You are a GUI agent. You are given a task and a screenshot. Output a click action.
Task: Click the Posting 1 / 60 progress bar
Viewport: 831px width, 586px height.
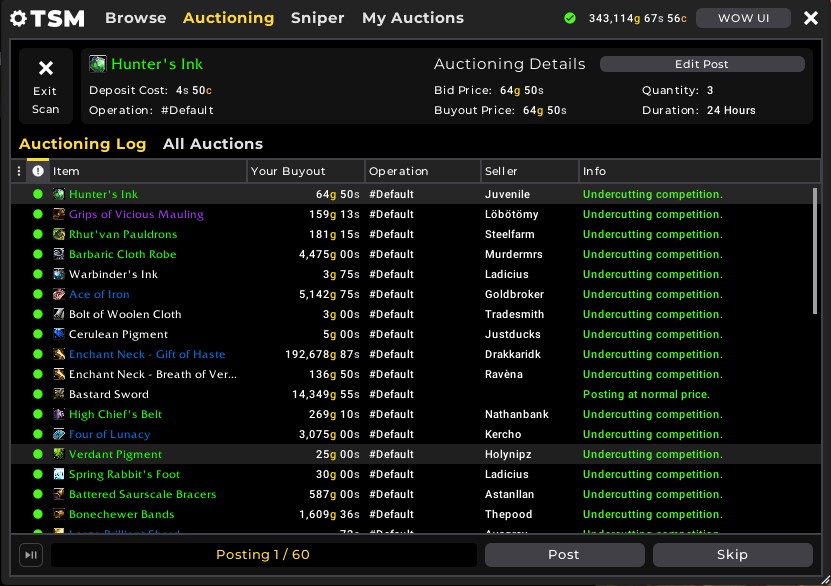tap(263, 555)
